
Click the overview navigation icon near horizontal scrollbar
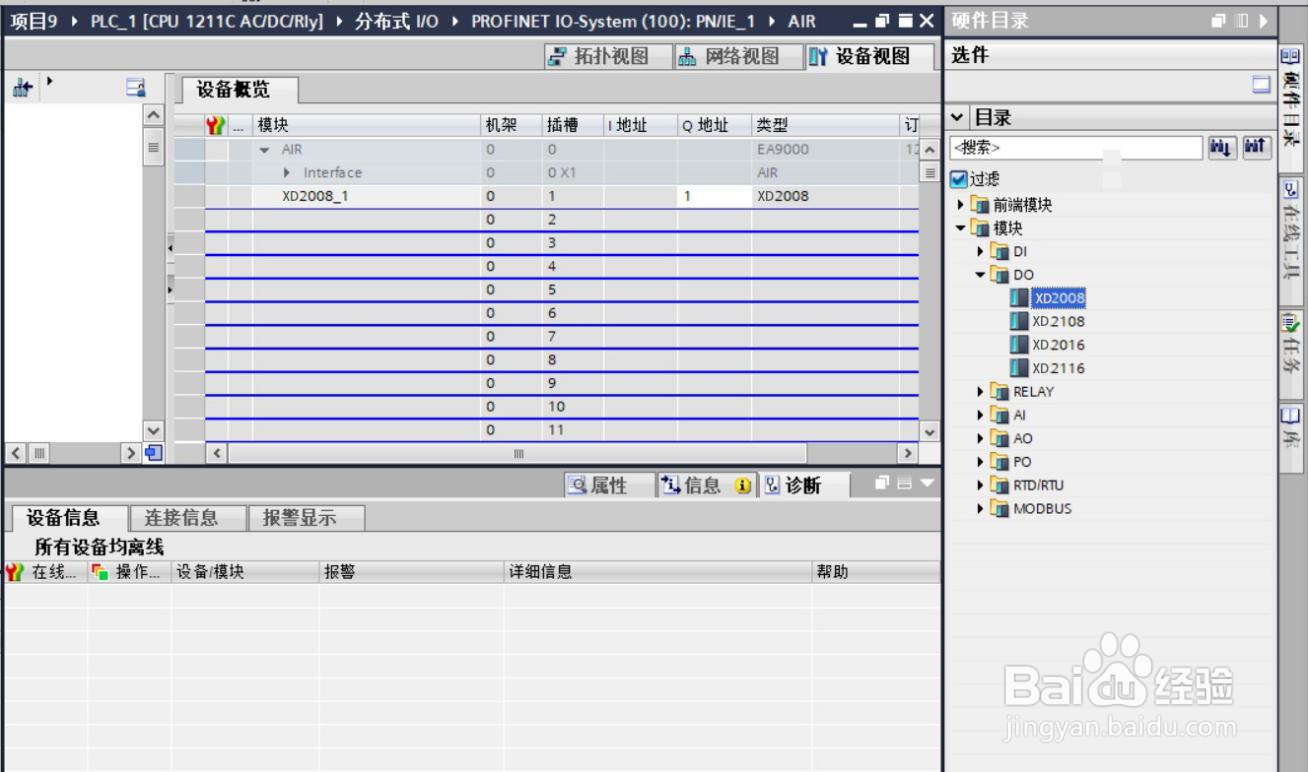tap(154, 454)
